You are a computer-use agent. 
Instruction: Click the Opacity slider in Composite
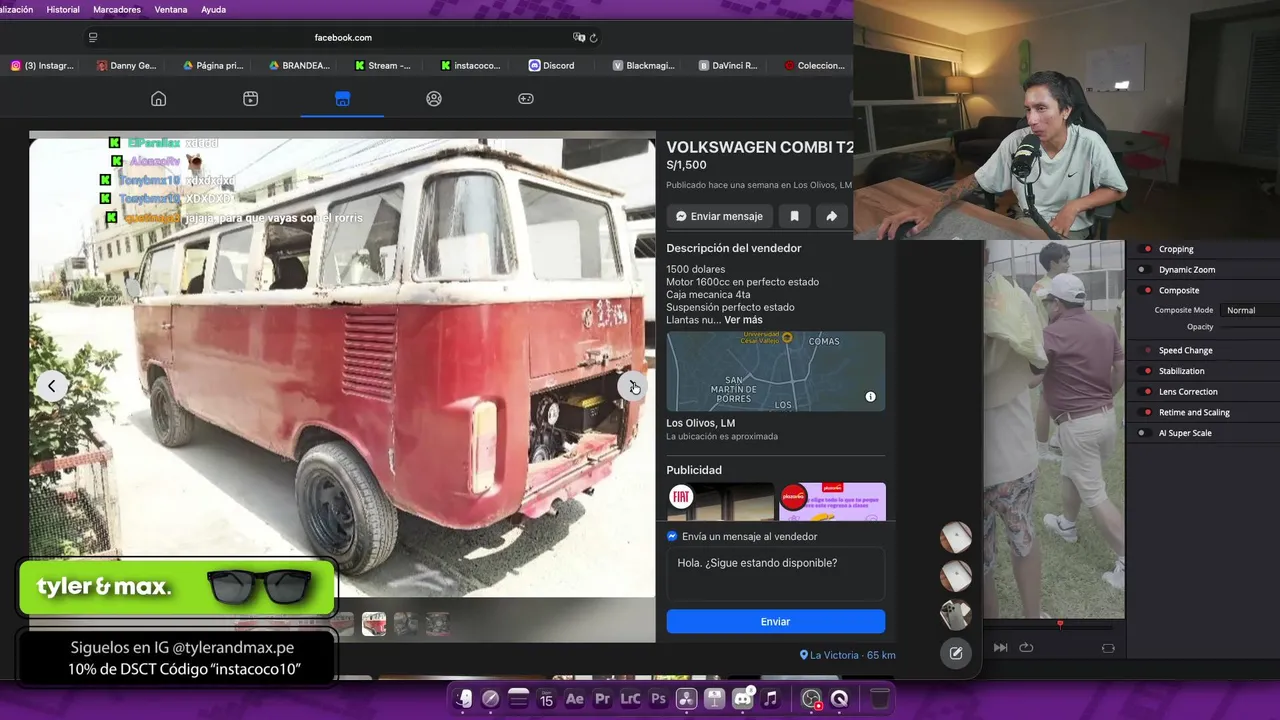tap(1250, 327)
